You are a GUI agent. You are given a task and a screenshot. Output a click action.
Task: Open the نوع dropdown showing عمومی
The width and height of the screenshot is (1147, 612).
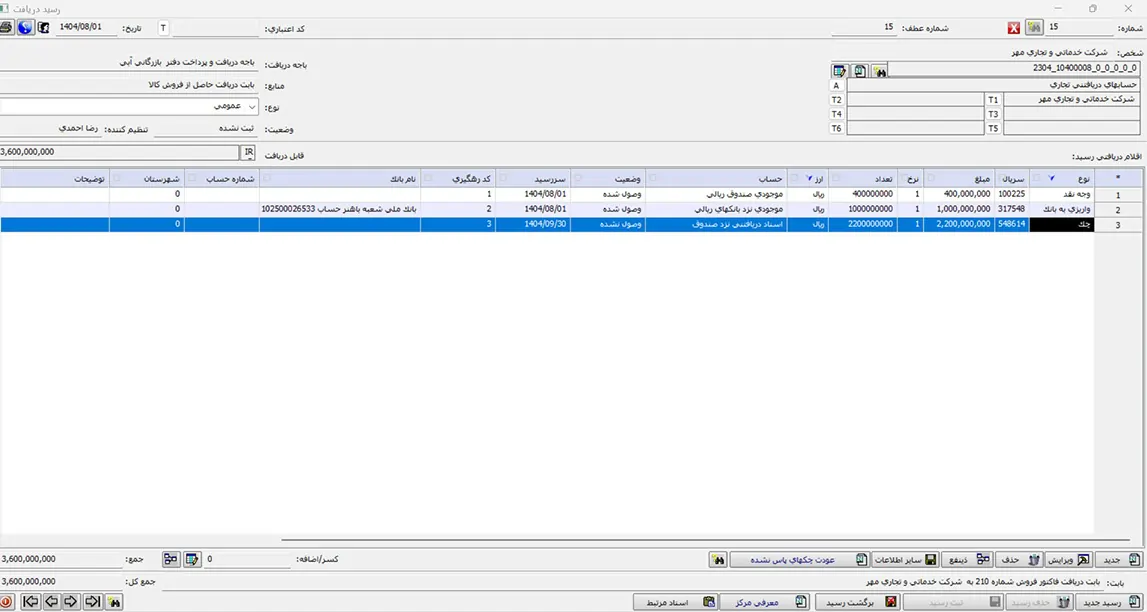tap(251, 105)
